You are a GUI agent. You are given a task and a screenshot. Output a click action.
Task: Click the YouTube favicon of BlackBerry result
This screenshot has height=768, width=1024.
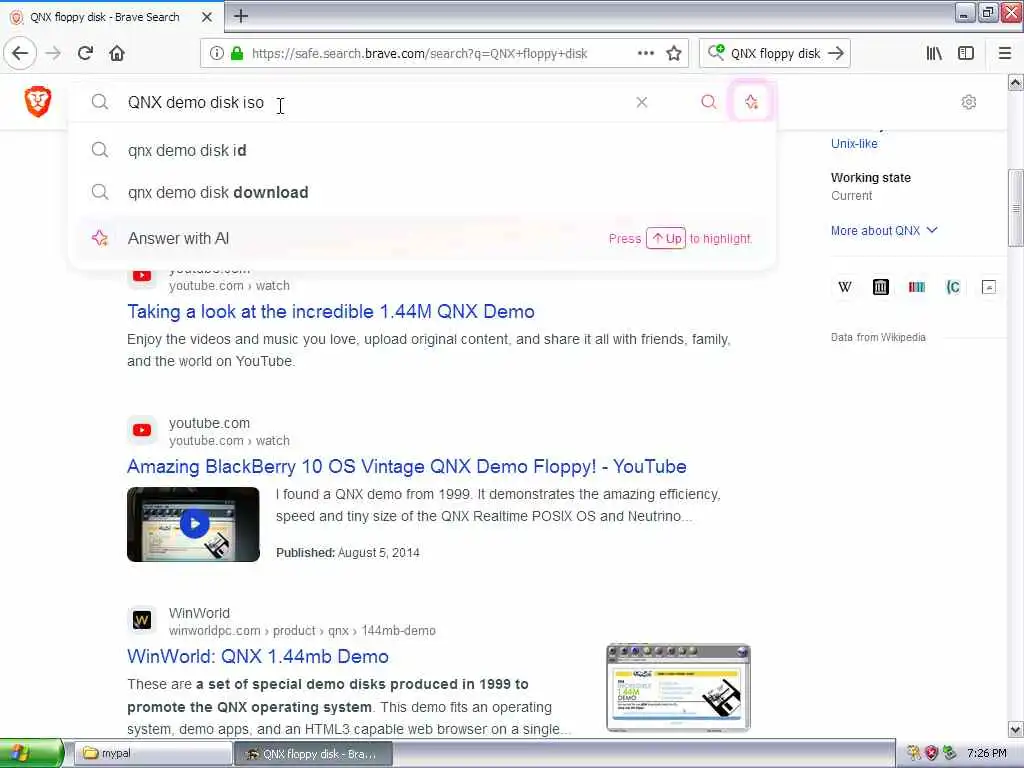coord(142,430)
